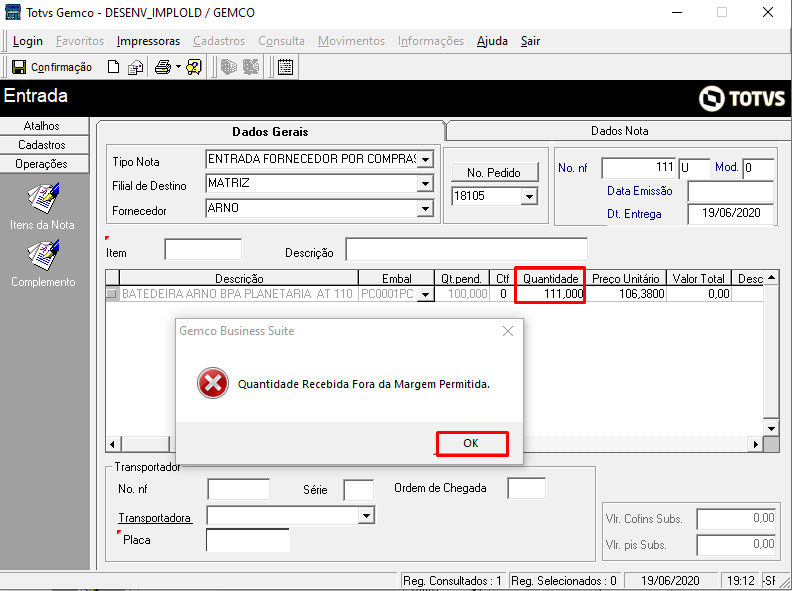Click the Sair menu item

530,41
